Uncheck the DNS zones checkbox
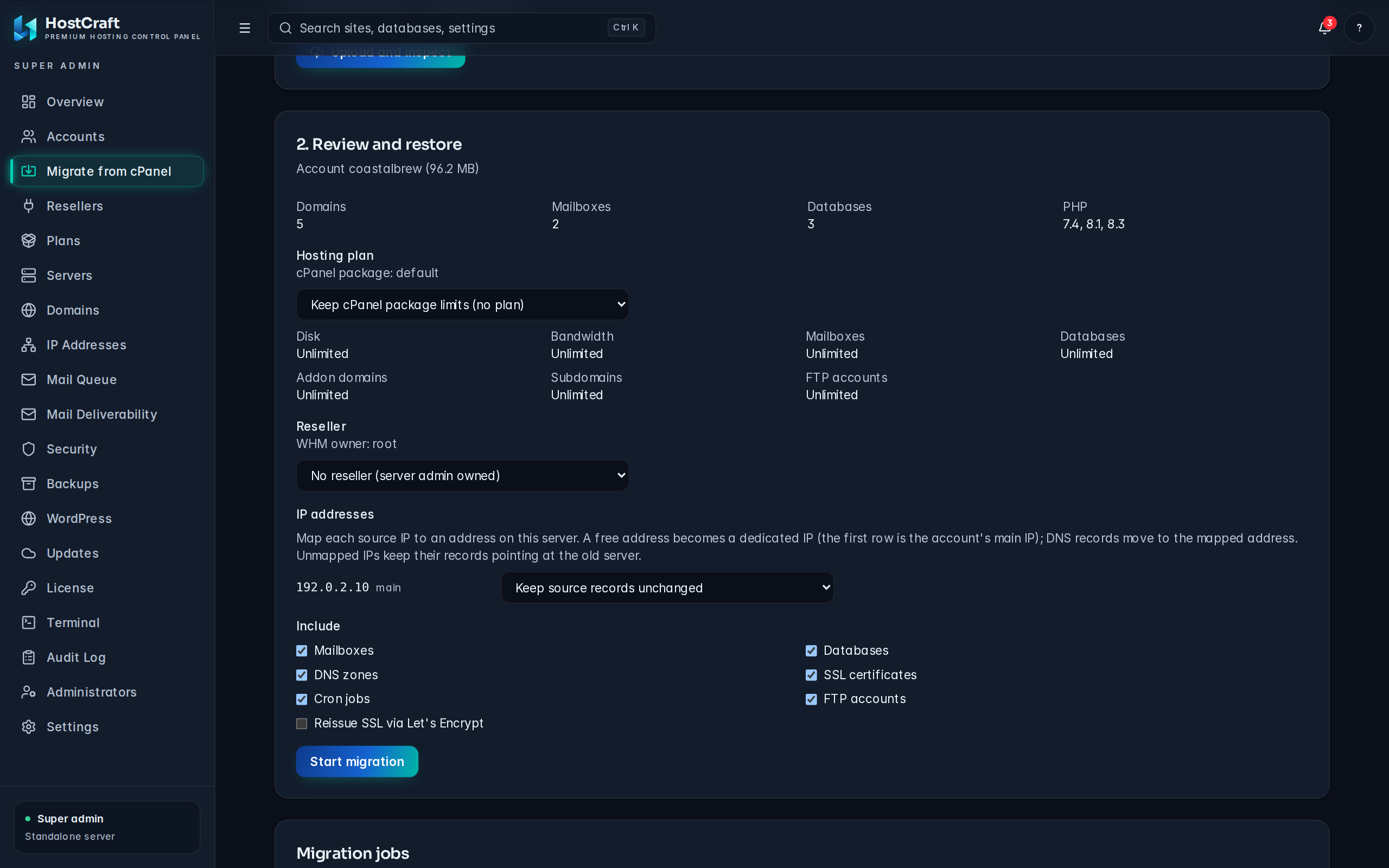 pyautogui.click(x=302, y=675)
